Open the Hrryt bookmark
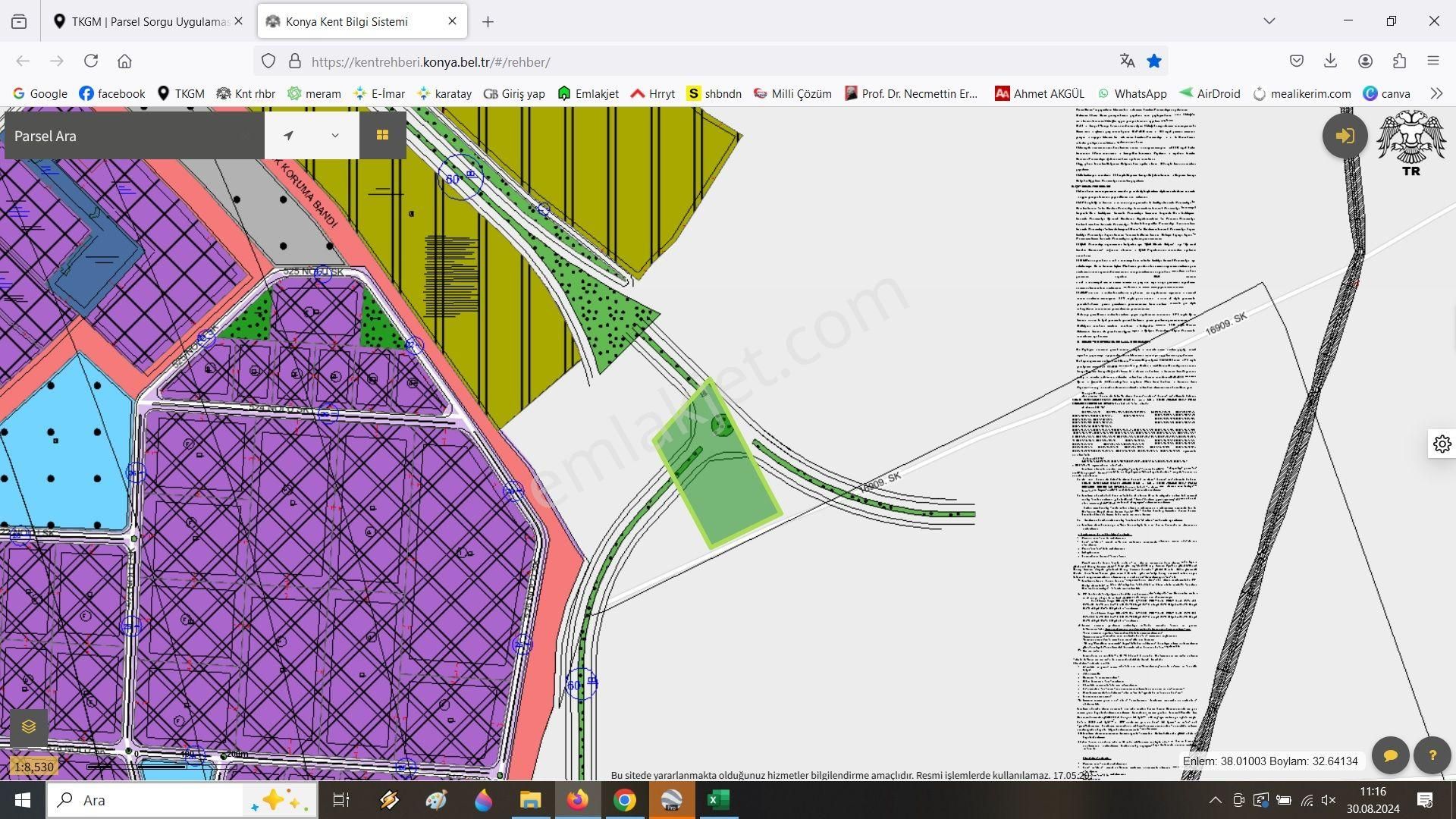 tap(652, 93)
